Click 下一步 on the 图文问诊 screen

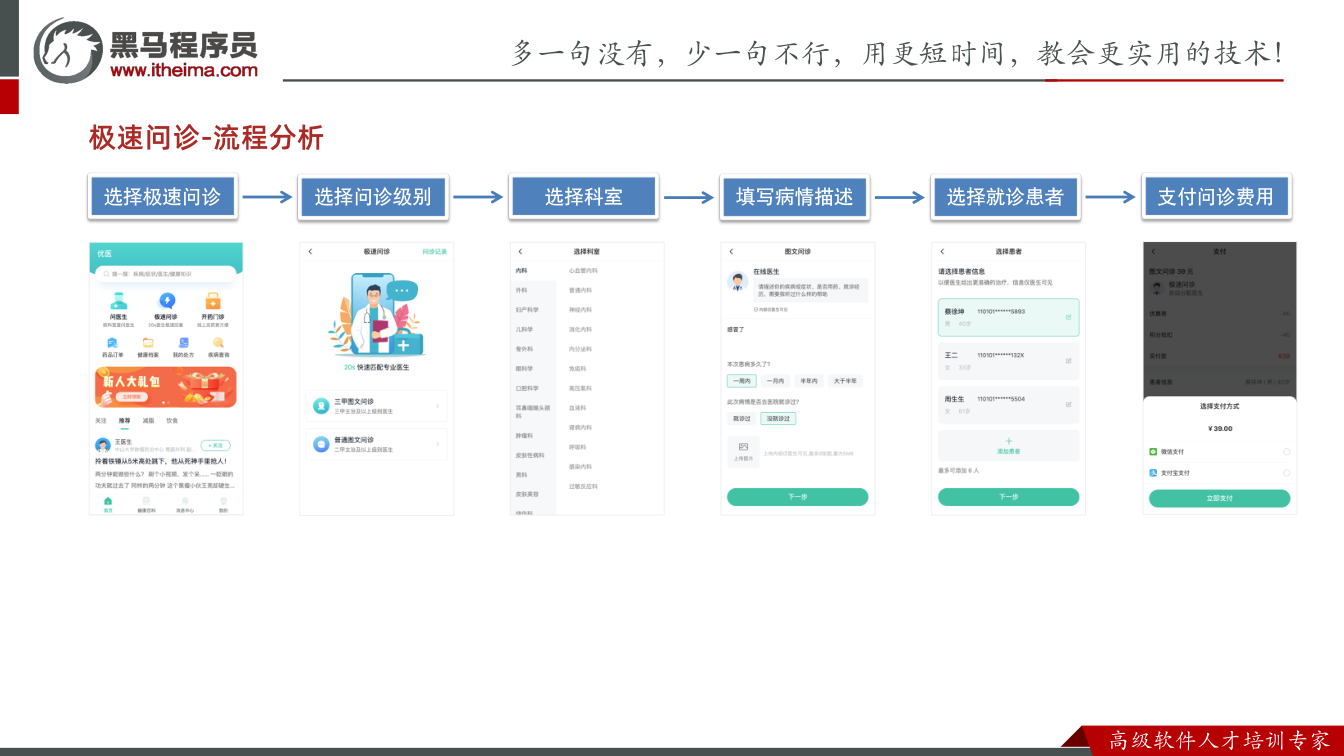click(x=797, y=497)
